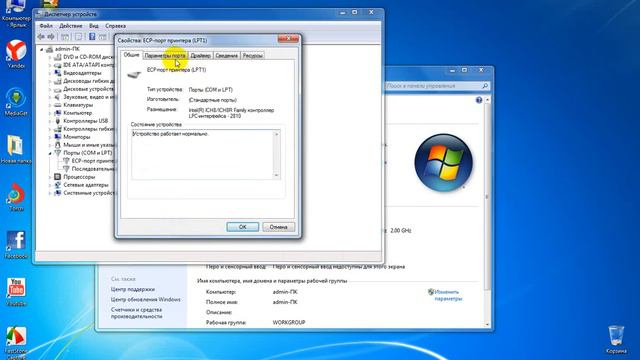Expand the Видеоадаптеры tree node
This screenshot has height=360, width=640.
tap(50, 73)
